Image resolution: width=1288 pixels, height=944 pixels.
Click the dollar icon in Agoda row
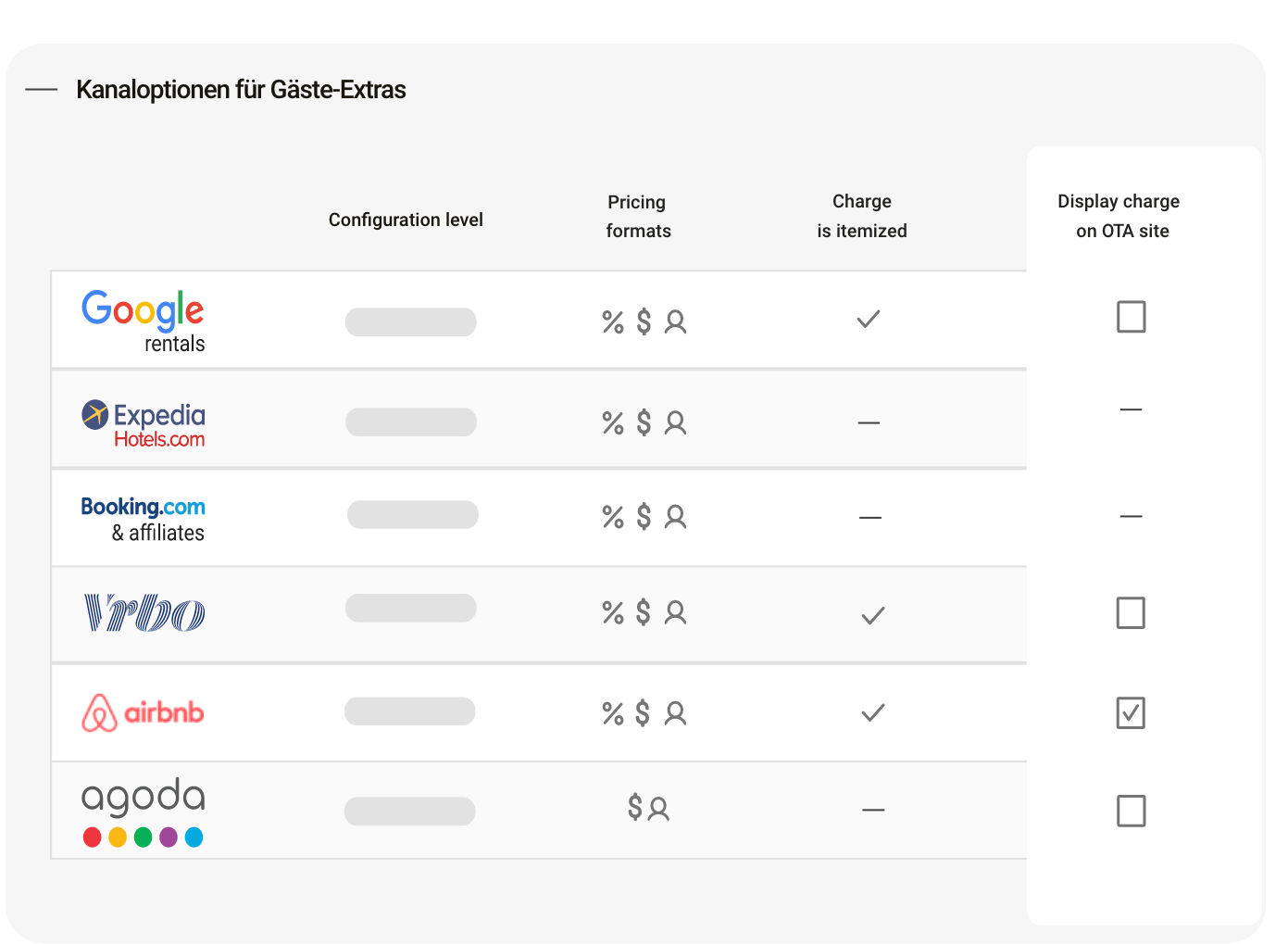coord(634,808)
